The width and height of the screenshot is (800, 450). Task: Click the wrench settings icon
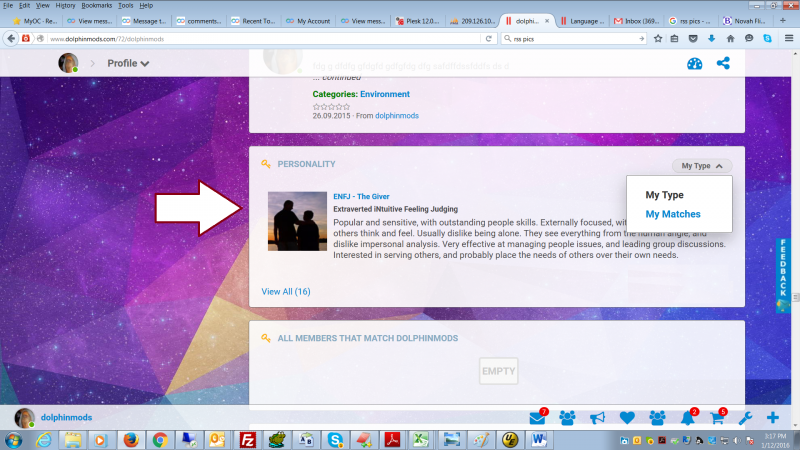tap(744, 418)
